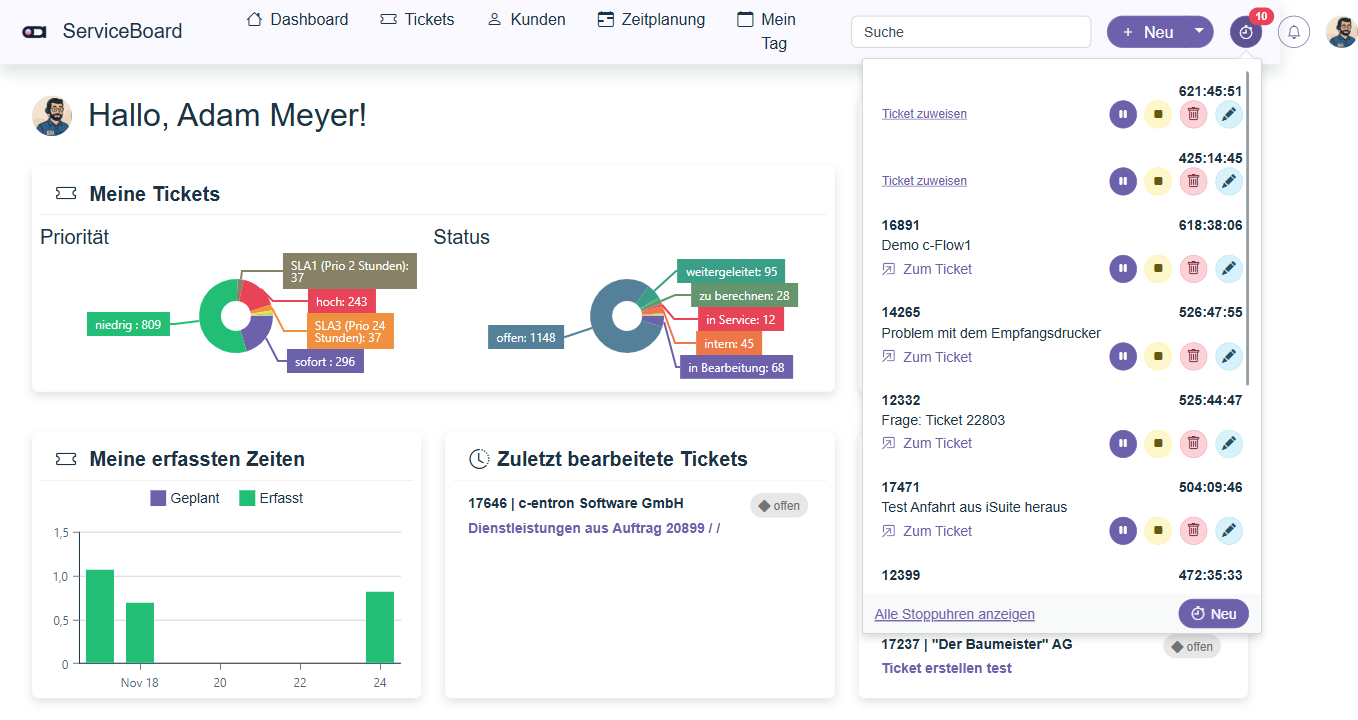Go to Zeitplanung in the navigation

tap(651, 20)
